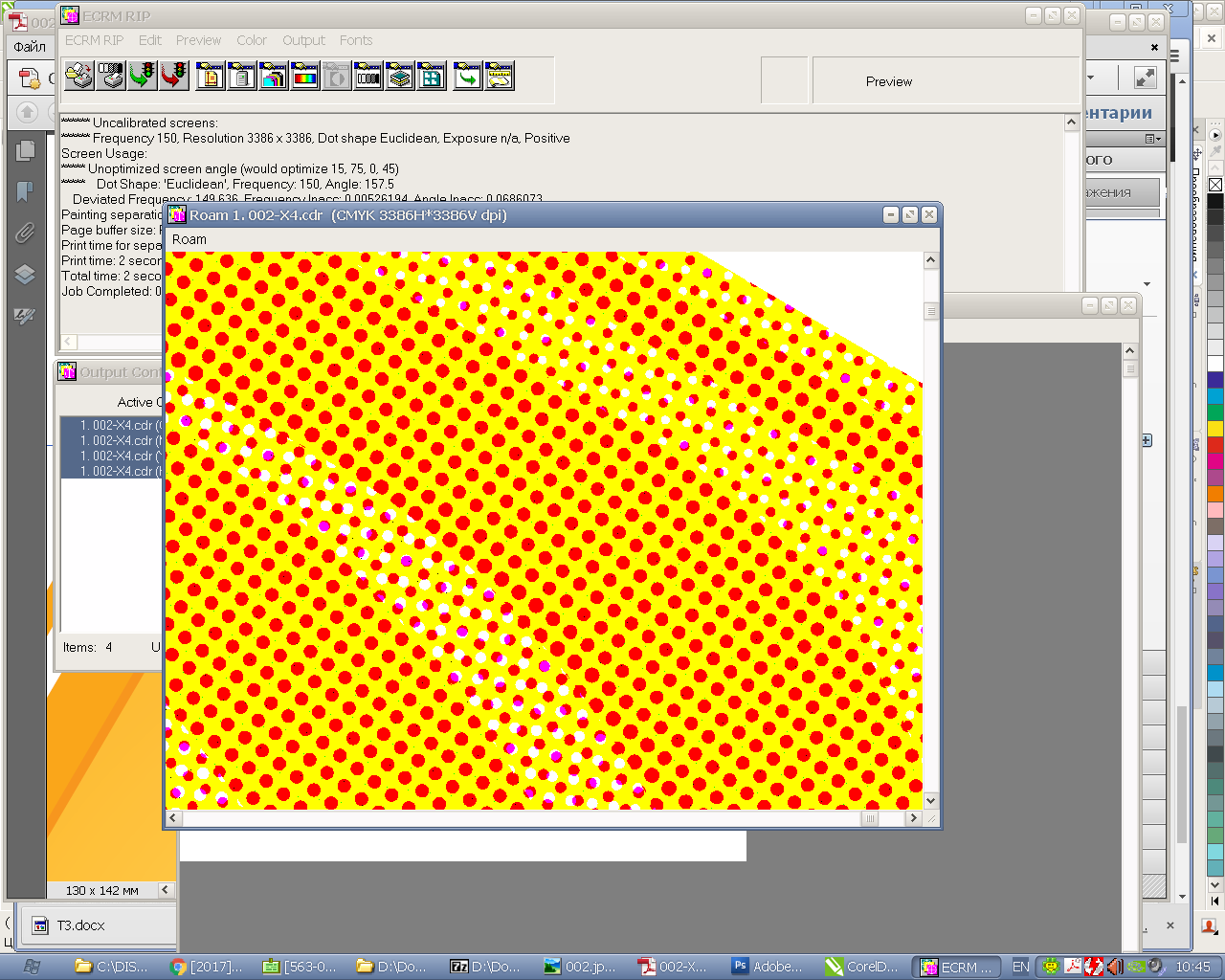
Task: Open the small list options dropdown below комментарии
Action: [1153, 139]
